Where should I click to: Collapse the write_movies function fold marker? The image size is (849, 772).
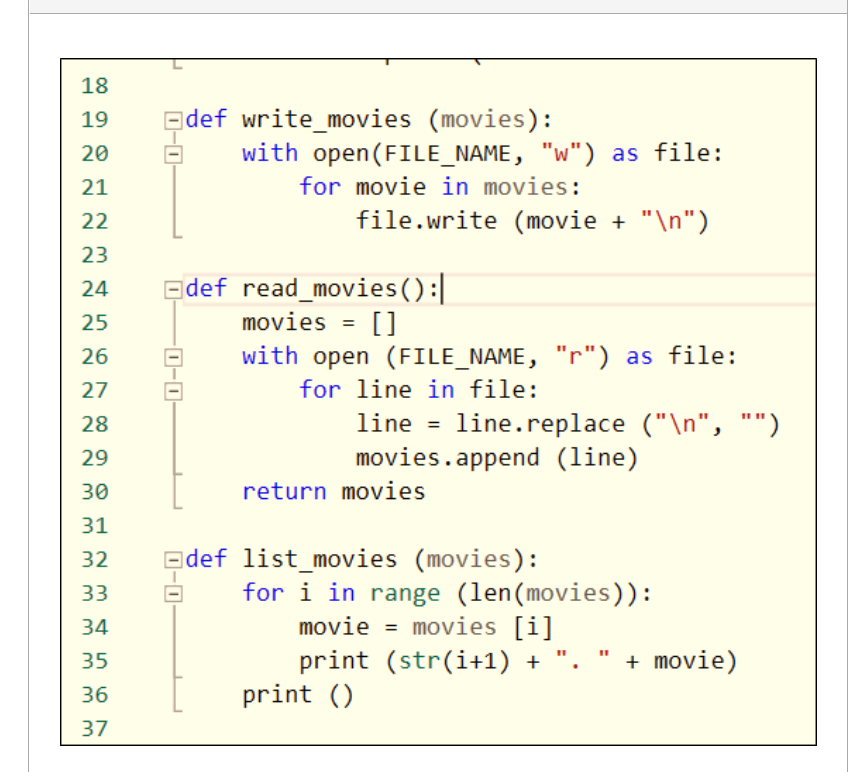[172, 119]
